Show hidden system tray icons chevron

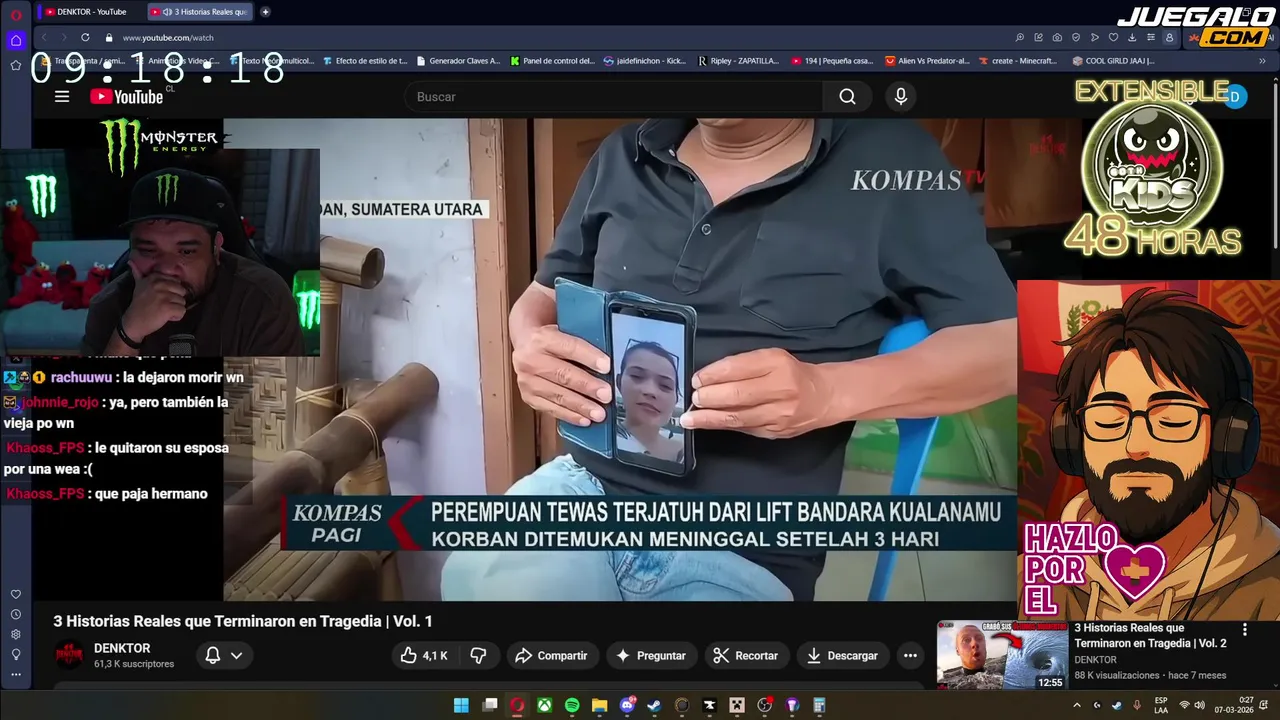(1077, 705)
